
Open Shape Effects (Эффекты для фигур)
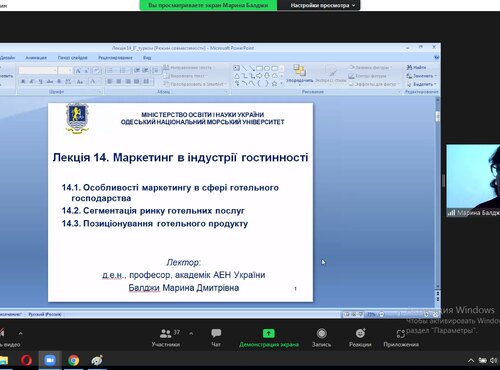(374, 84)
